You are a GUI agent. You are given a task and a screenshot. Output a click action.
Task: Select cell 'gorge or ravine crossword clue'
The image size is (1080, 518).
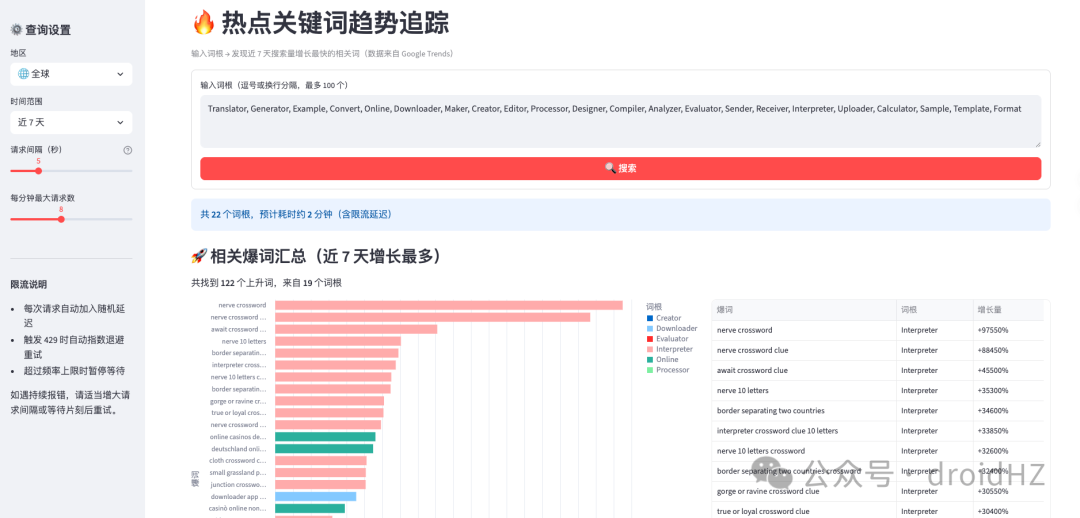click(x=804, y=491)
